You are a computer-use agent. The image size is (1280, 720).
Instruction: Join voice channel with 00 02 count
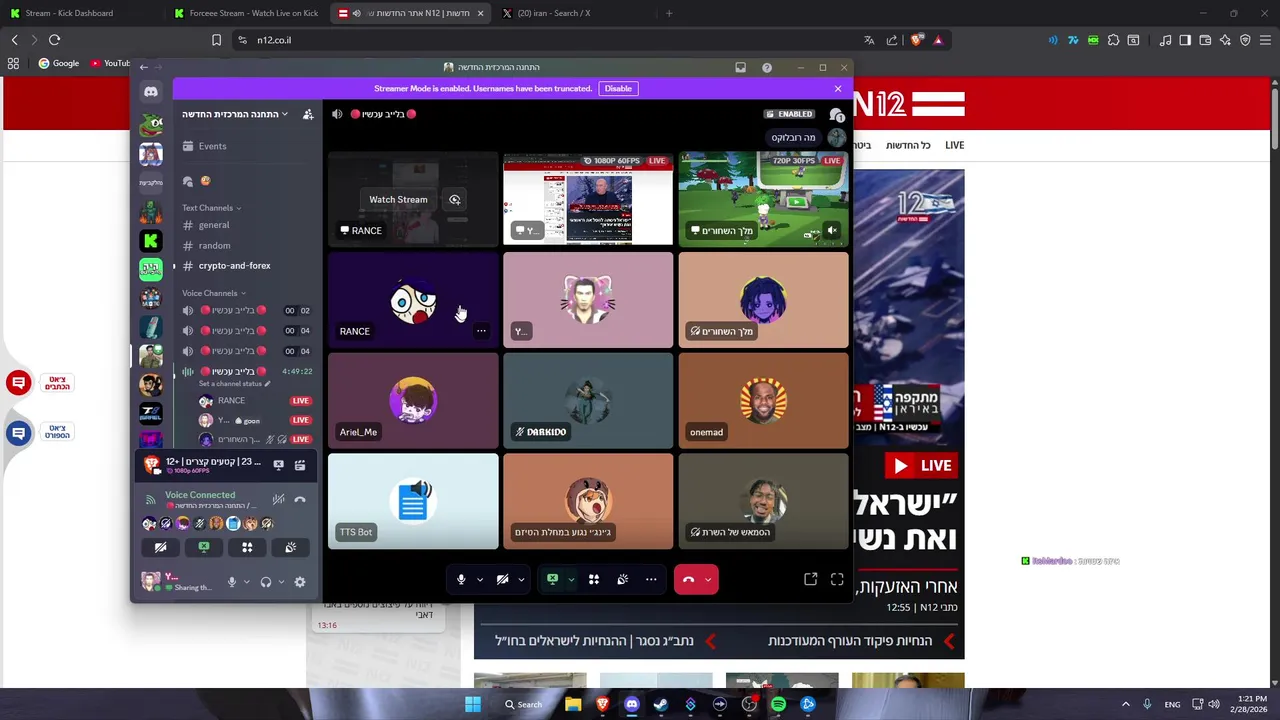pos(247,310)
